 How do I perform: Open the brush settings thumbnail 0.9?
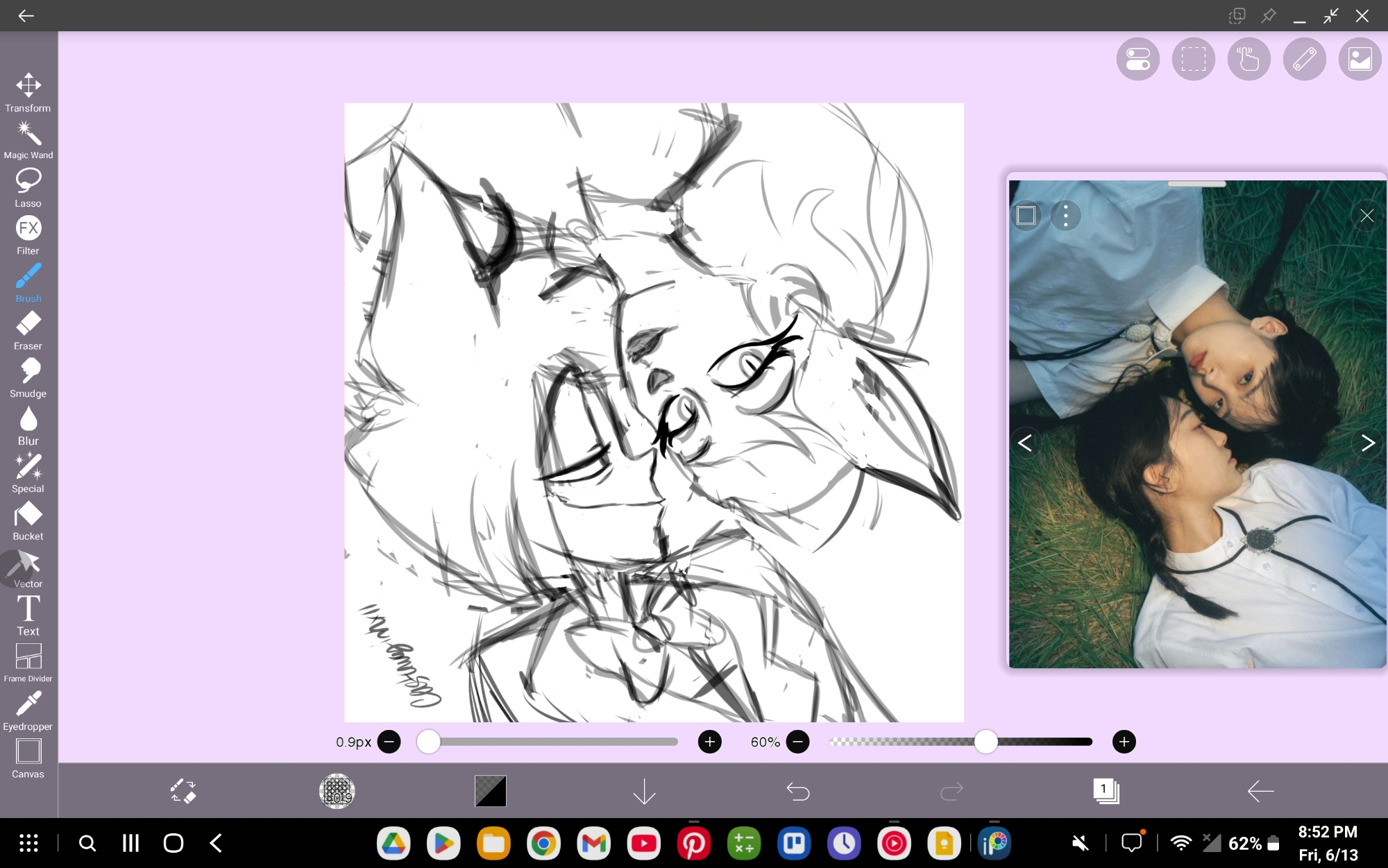(337, 791)
